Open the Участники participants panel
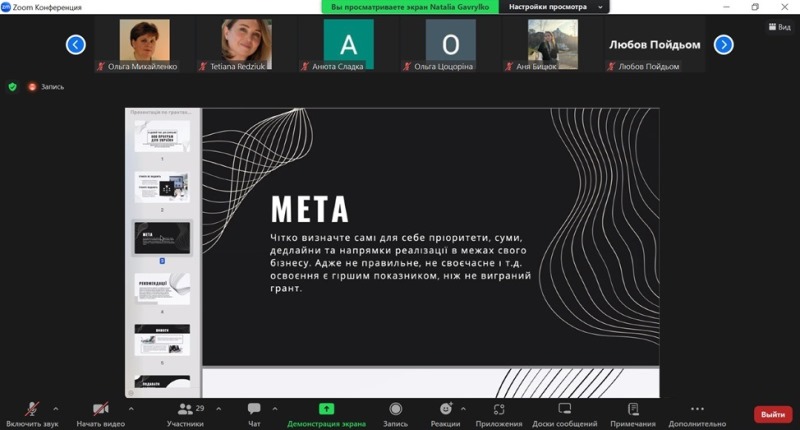The height and width of the screenshot is (430, 800). point(185,415)
